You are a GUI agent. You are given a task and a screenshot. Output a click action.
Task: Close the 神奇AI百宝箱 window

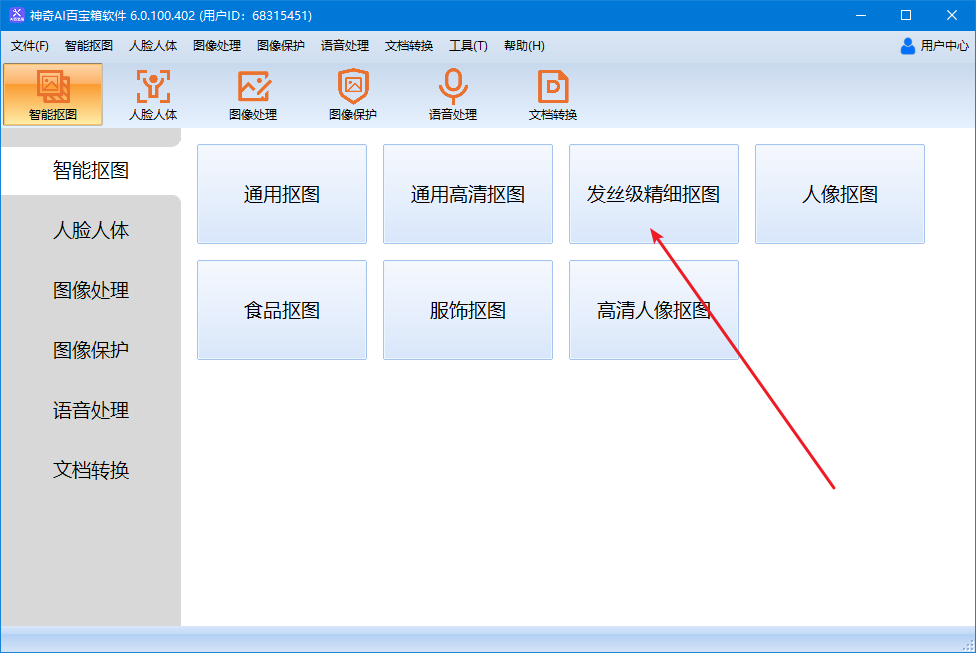pos(952,15)
